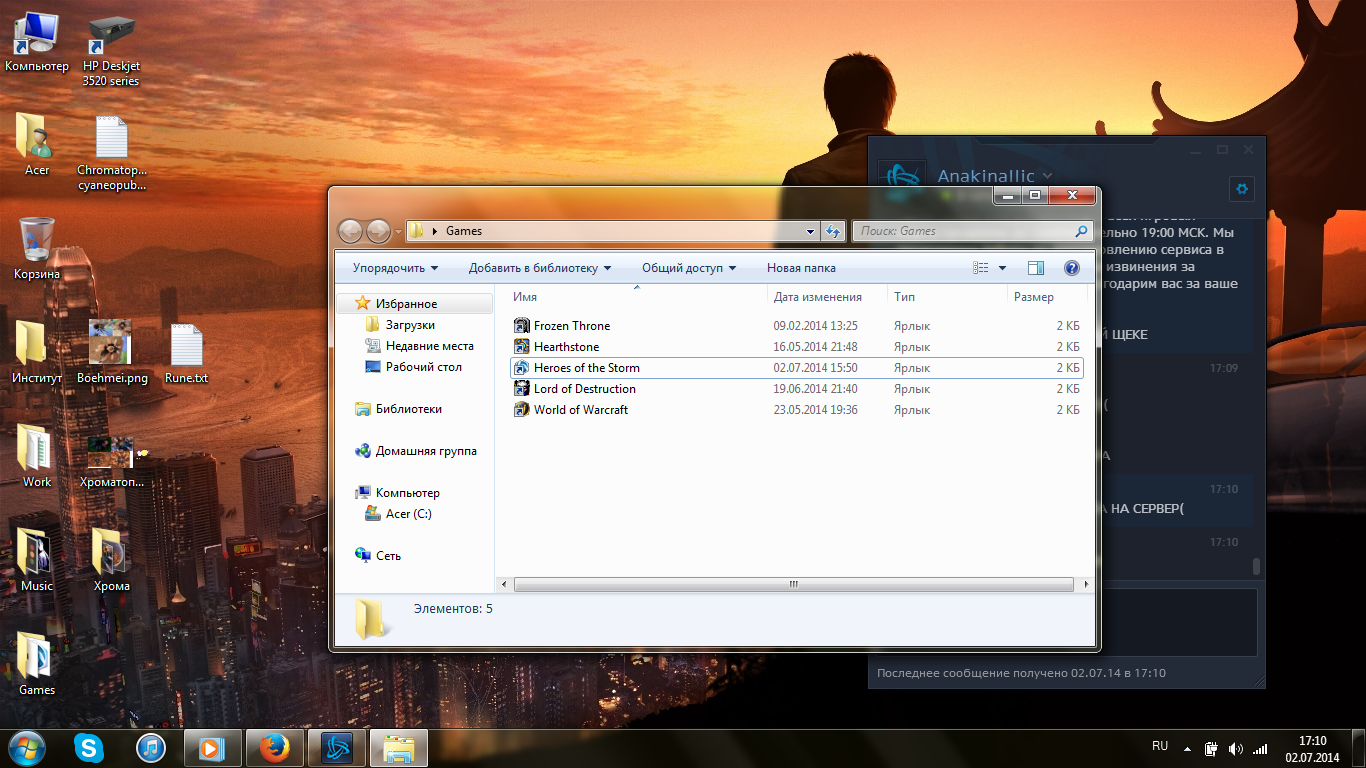
Task: Open the Hearthstone shortcut icon
Action: pyautogui.click(x=521, y=347)
